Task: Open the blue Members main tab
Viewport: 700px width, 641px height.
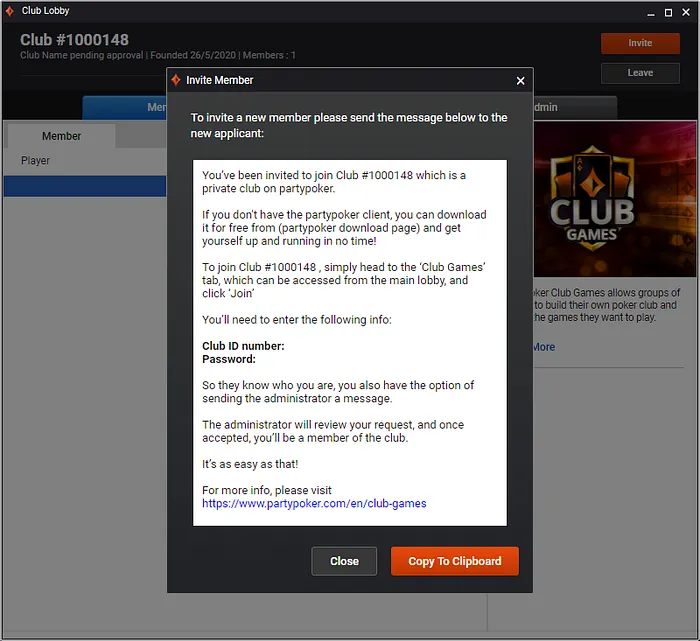Action: point(125,107)
